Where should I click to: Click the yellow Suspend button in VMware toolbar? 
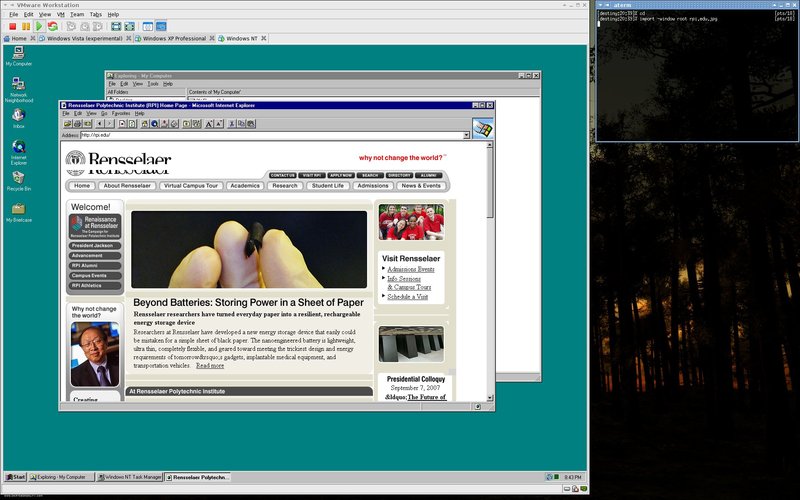click(x=26, y=26)
